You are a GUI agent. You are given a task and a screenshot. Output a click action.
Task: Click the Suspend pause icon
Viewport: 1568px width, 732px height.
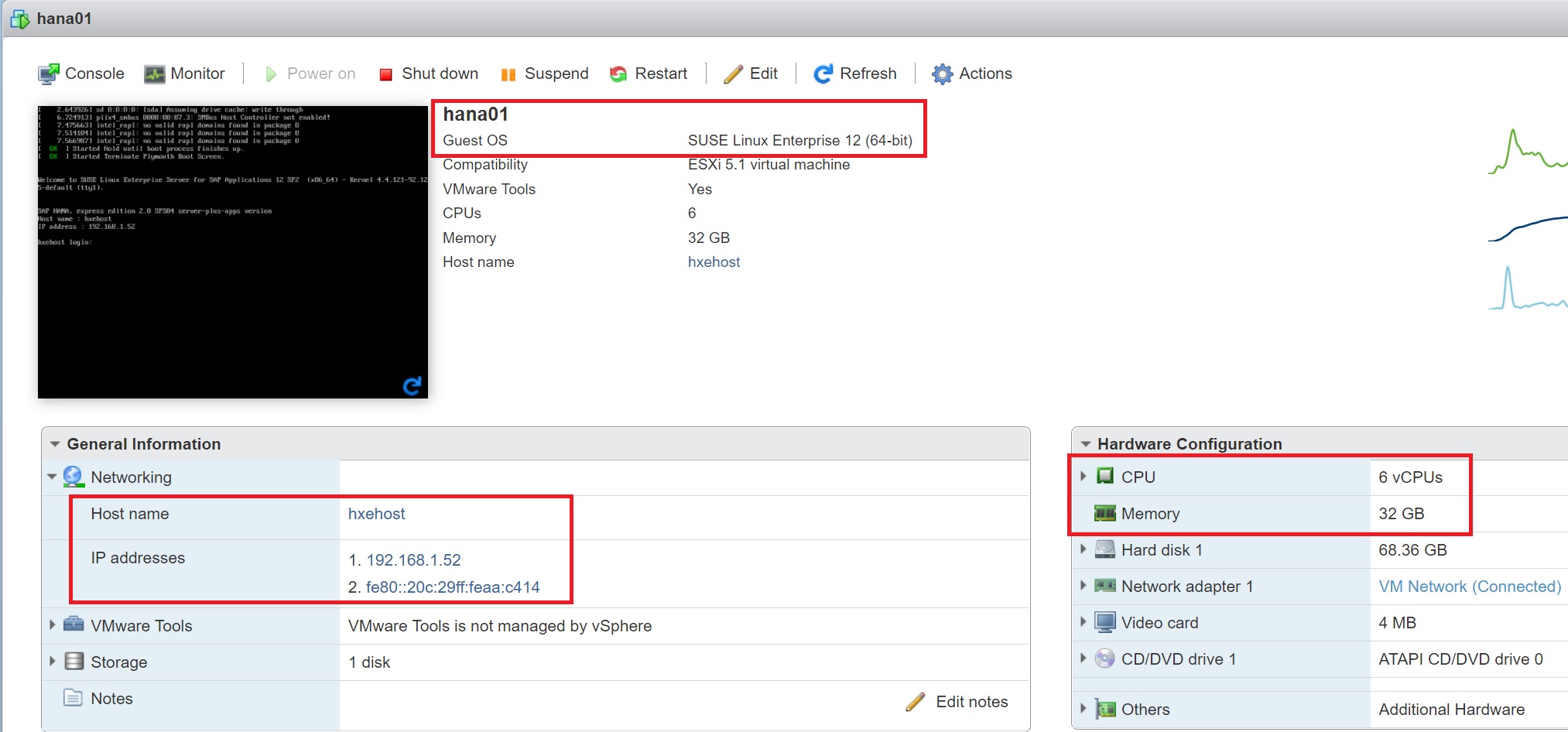coord(508,74)
